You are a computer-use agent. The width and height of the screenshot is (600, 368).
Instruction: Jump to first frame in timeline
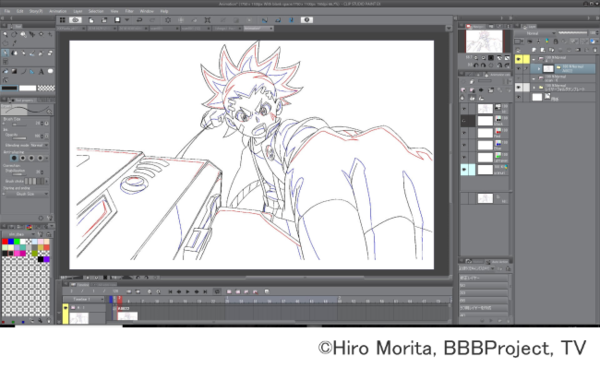click(x=170, y=291)
